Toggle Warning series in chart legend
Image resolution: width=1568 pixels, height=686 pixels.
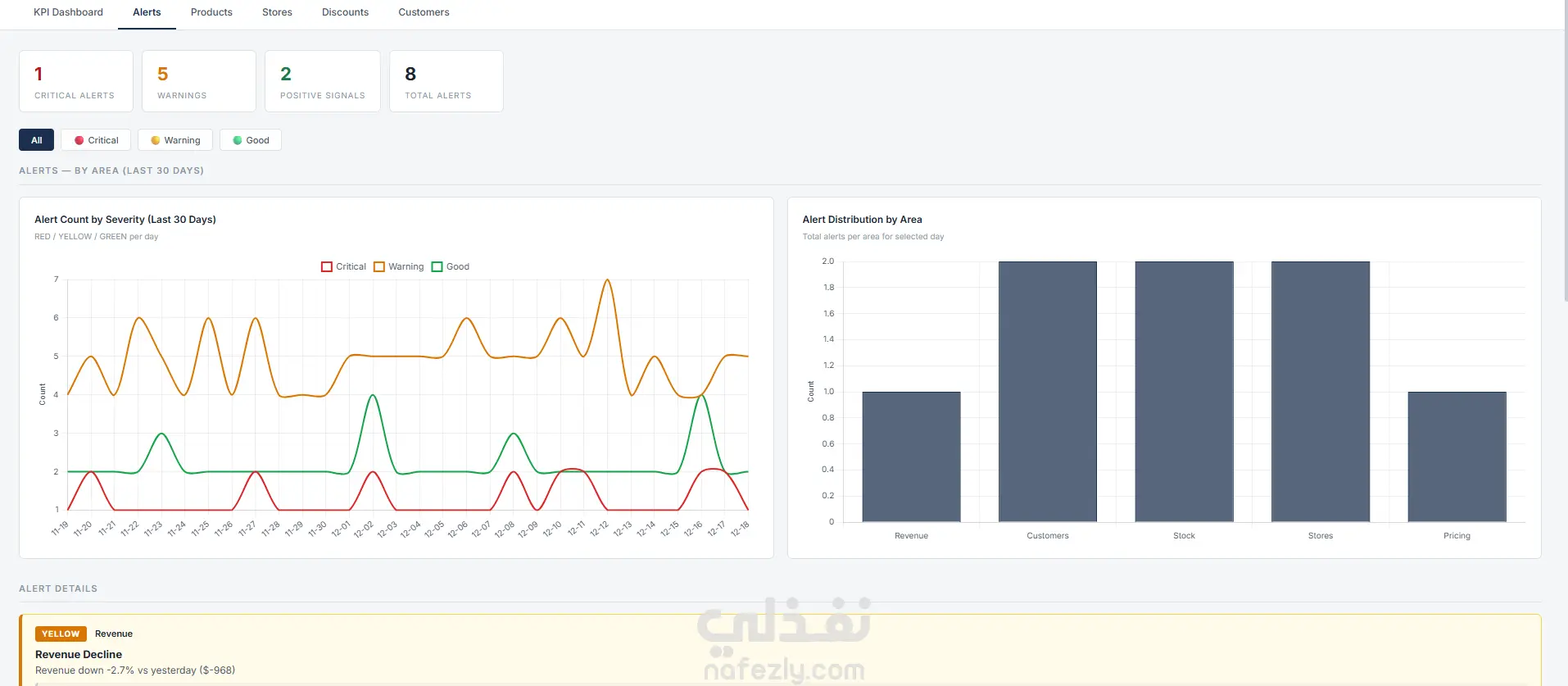pos(398,266)
